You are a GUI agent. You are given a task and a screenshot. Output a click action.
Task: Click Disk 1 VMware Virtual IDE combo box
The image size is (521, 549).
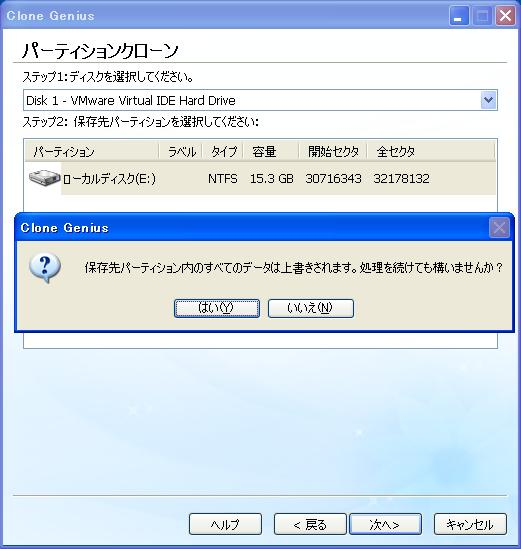pos(260,100)
